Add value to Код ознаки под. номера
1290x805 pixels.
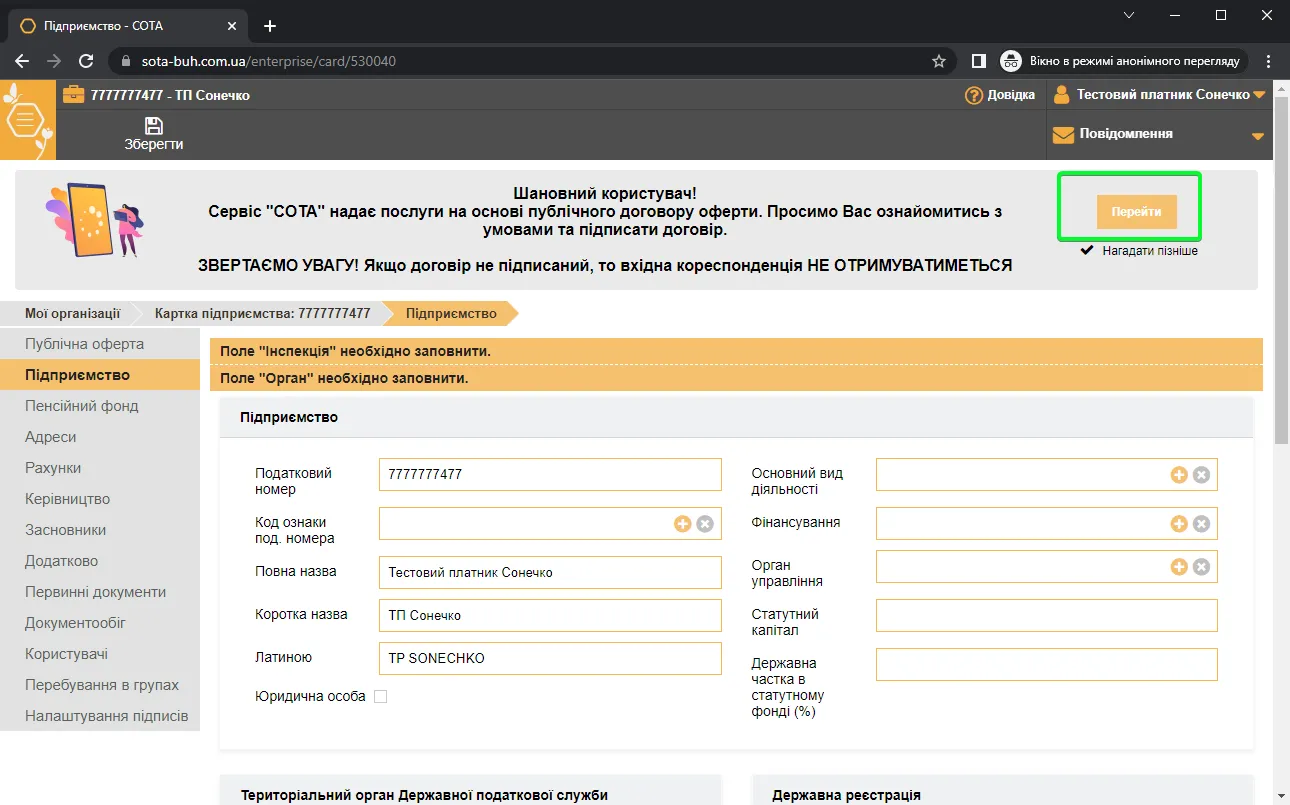(x=683, y=523)
